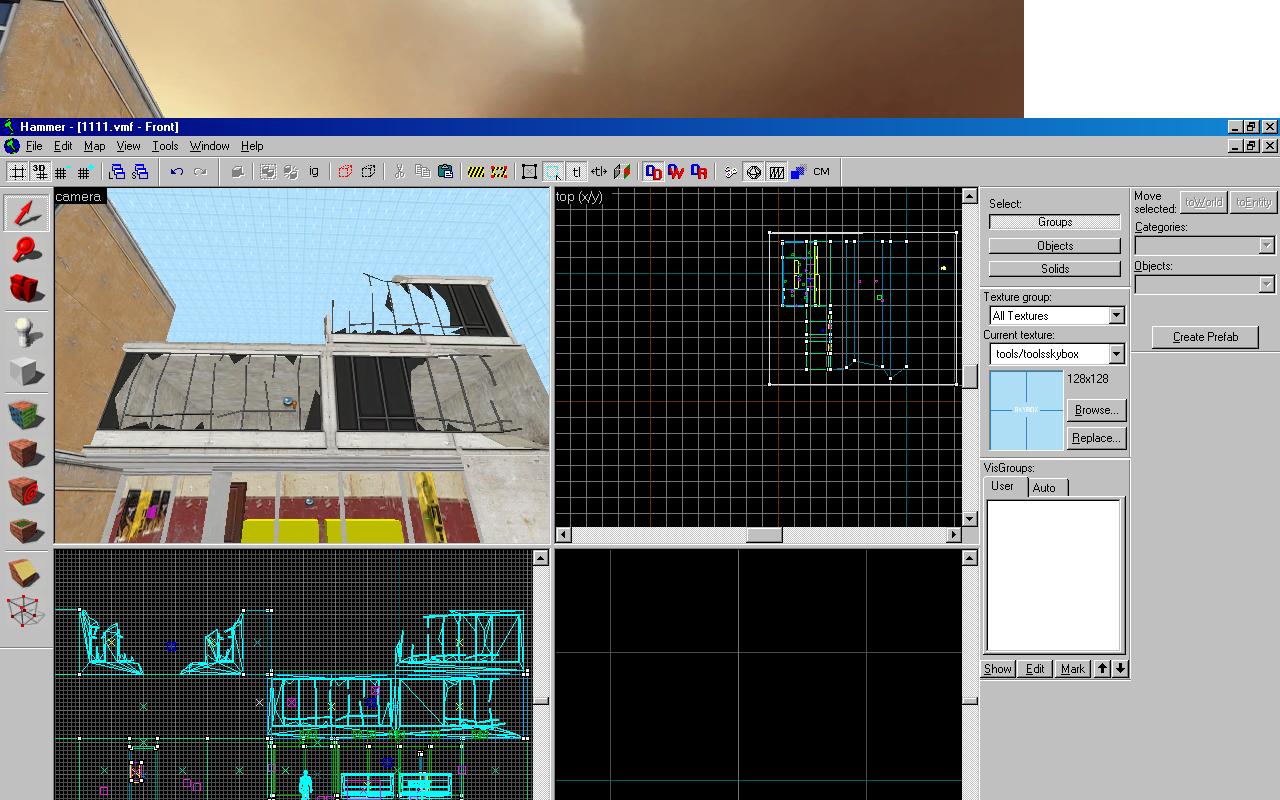Click the top view horizontal scrollbar thumb
The width and height of the screenshot is (1280, 800).
tap(764, 535)
